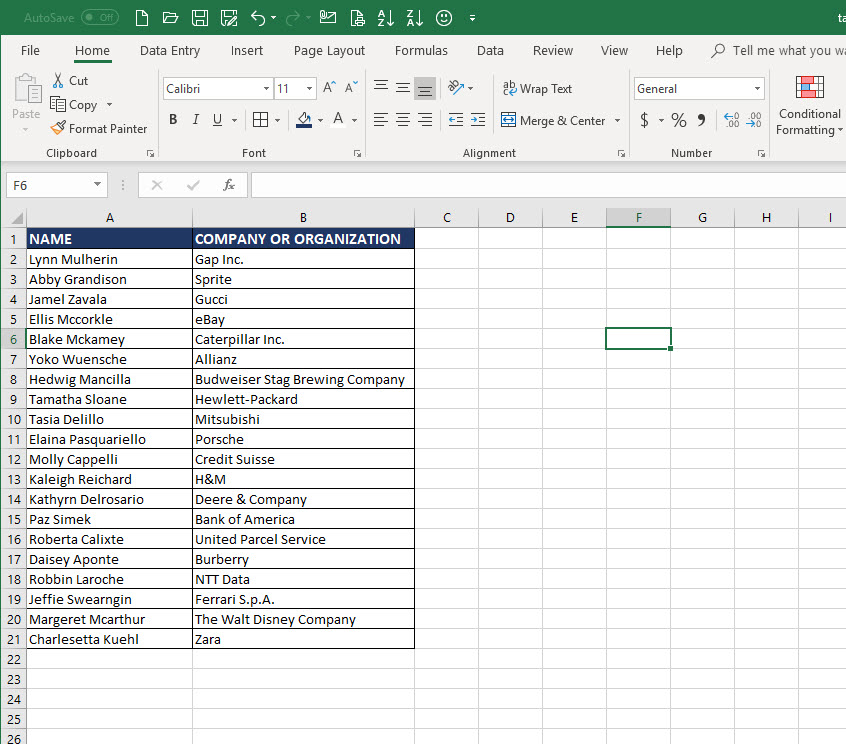Screen dimensions: 846x744
Task: Open the Calibri font name dropdown
Action: [267, 88]
